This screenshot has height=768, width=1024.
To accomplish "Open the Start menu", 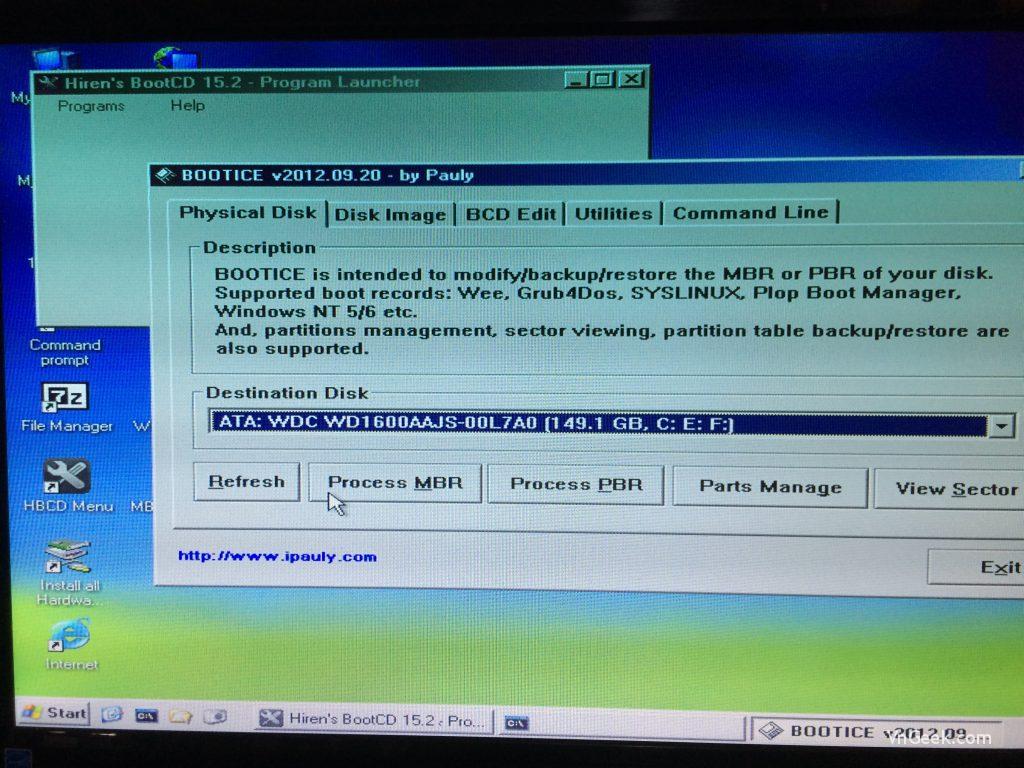I will point(54,712).
